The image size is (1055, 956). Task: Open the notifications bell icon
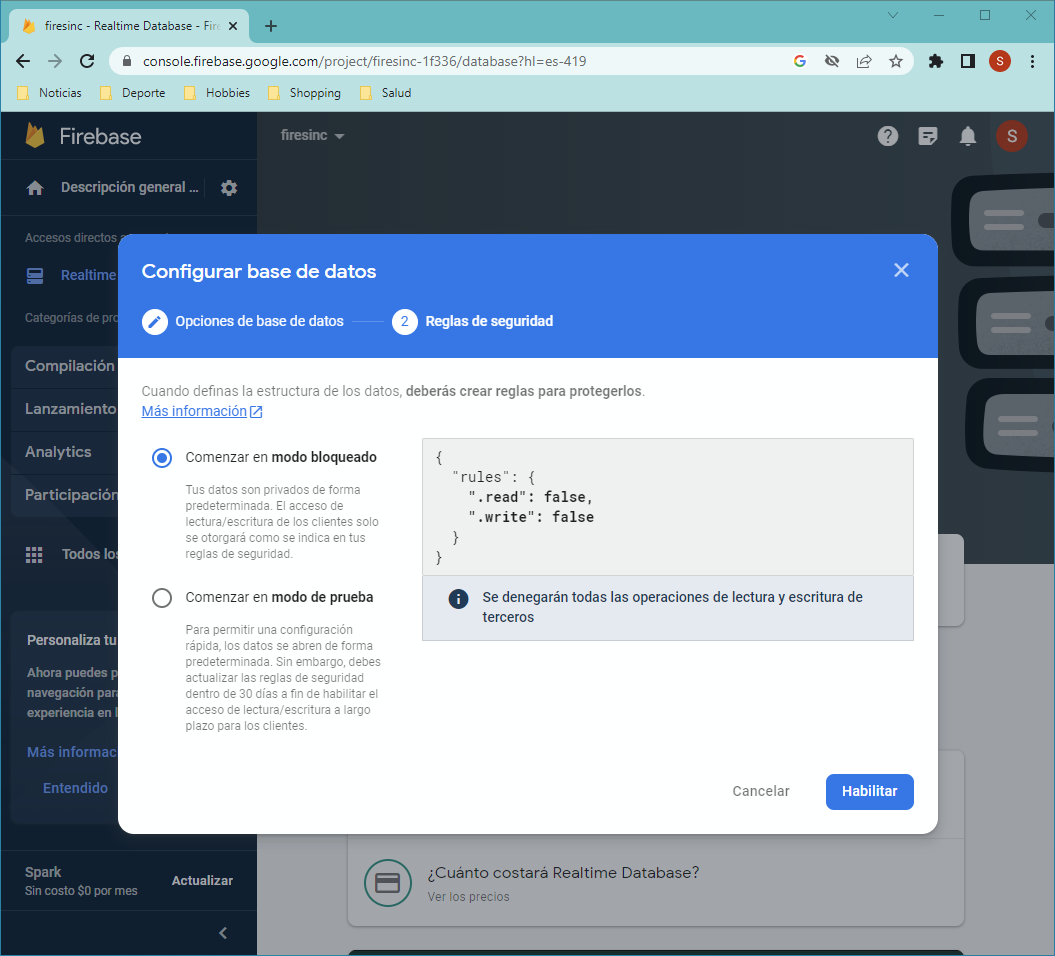[967, 136]
